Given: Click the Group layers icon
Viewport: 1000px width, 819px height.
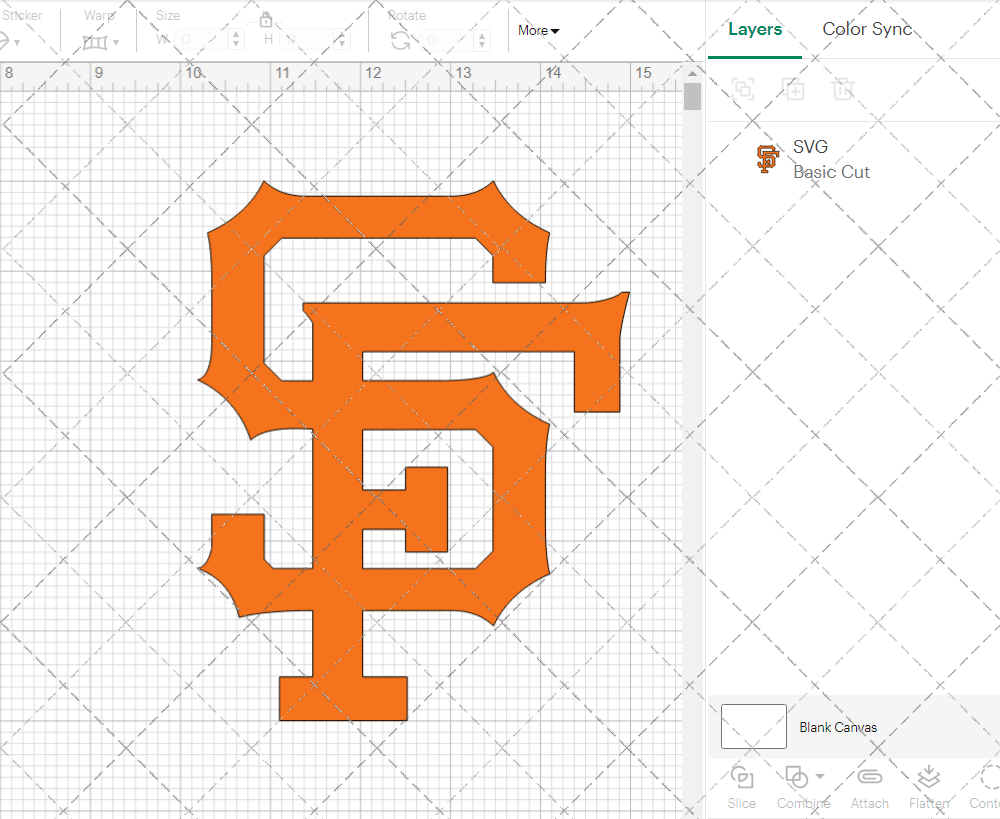Looking at the screenshot, I should (742, 89).
